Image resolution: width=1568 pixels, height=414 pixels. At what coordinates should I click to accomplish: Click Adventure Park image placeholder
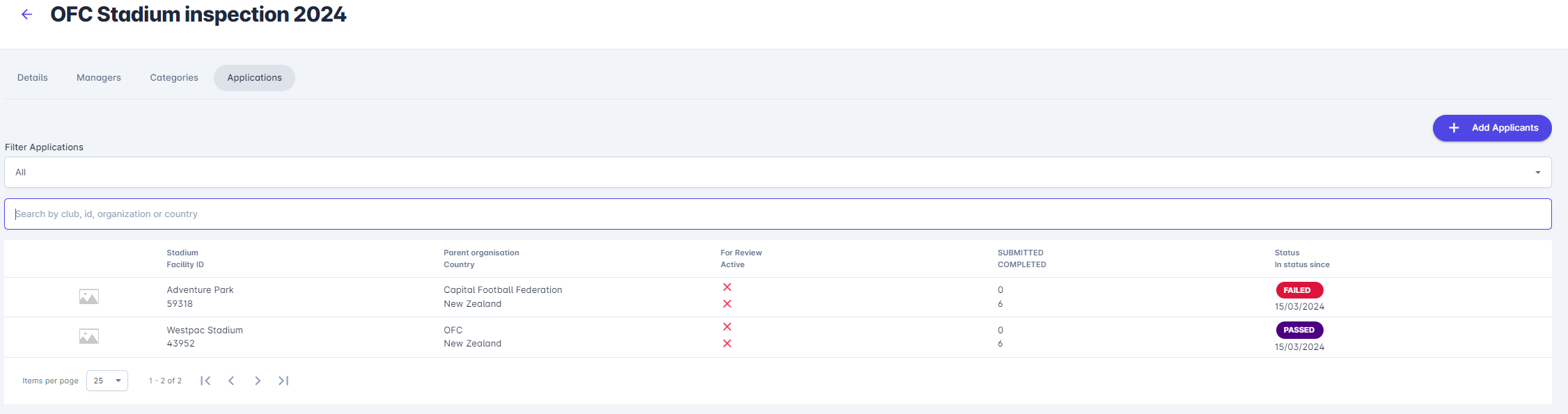(88, 297)
